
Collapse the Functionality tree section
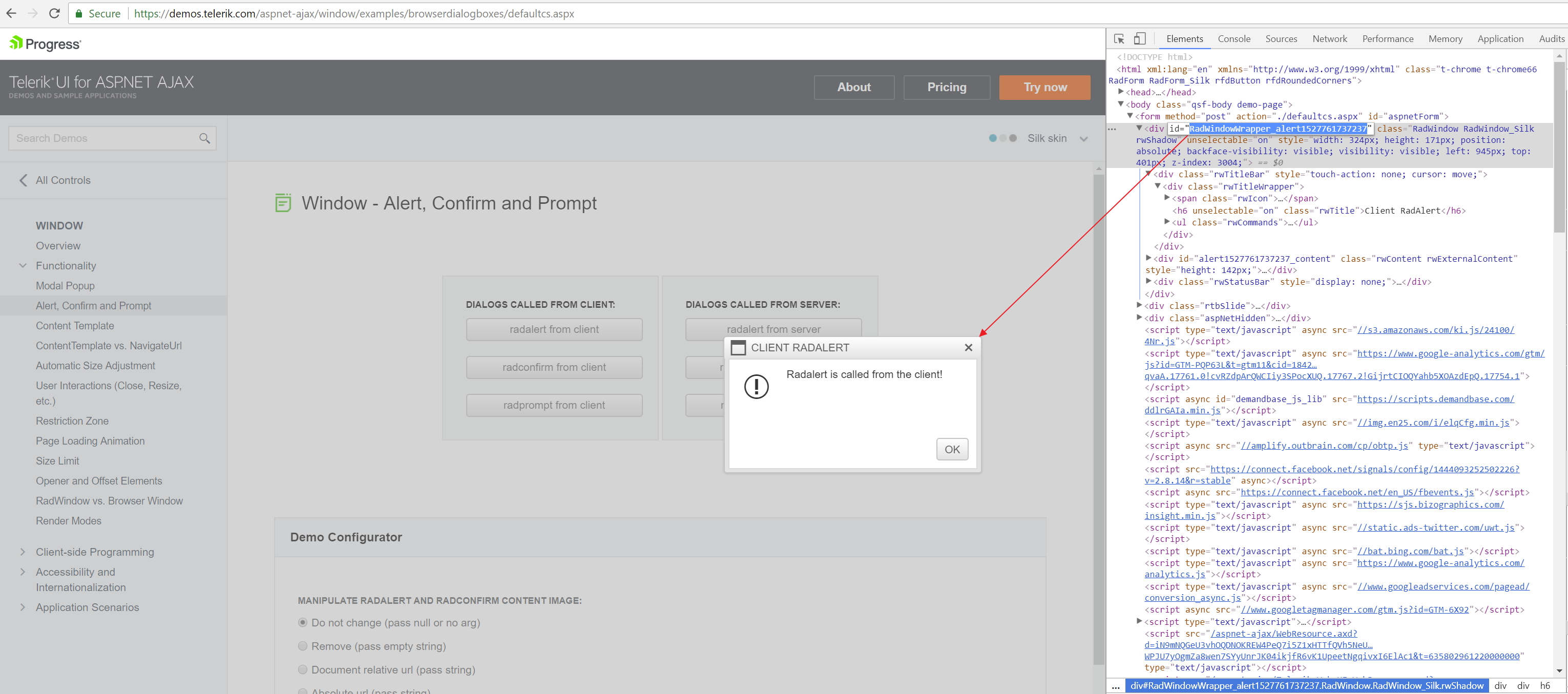point(23,266)
